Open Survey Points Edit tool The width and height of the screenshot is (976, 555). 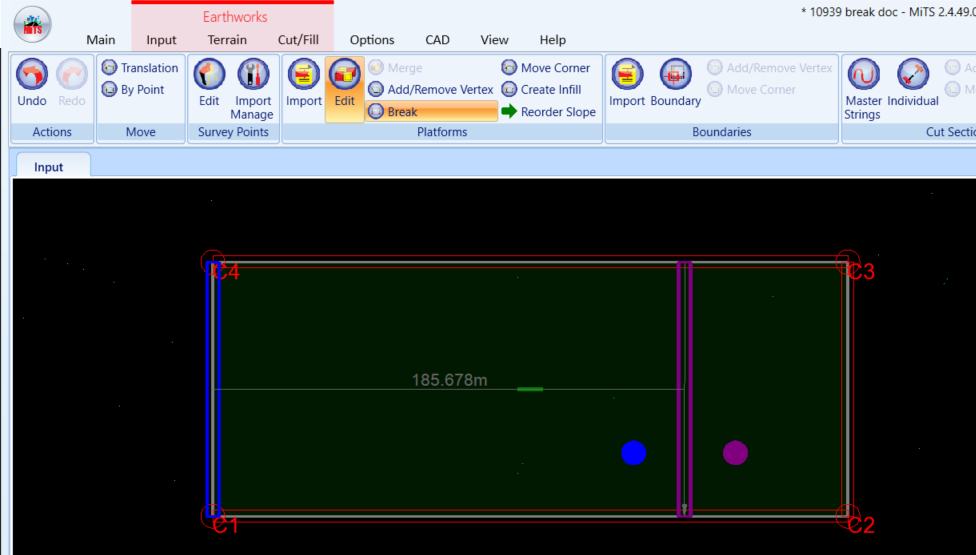point(209,83)
